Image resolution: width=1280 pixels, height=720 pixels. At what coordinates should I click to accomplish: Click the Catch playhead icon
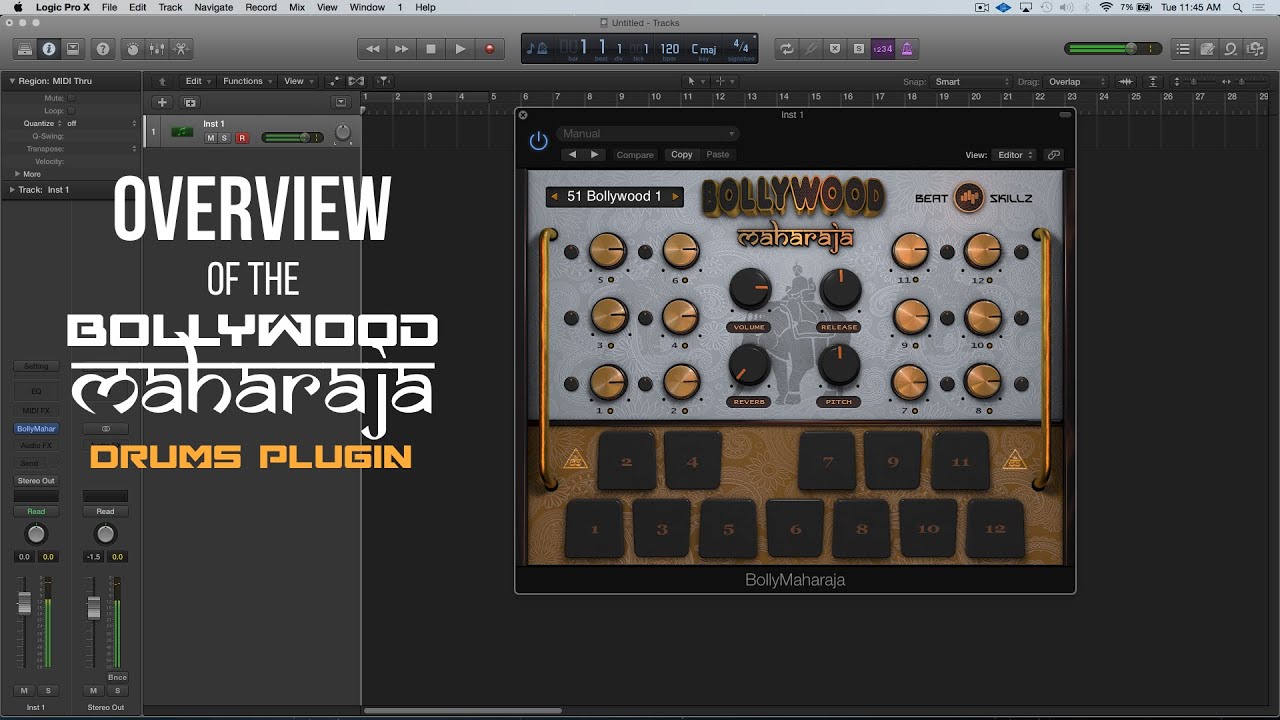(x=383, y=81)
